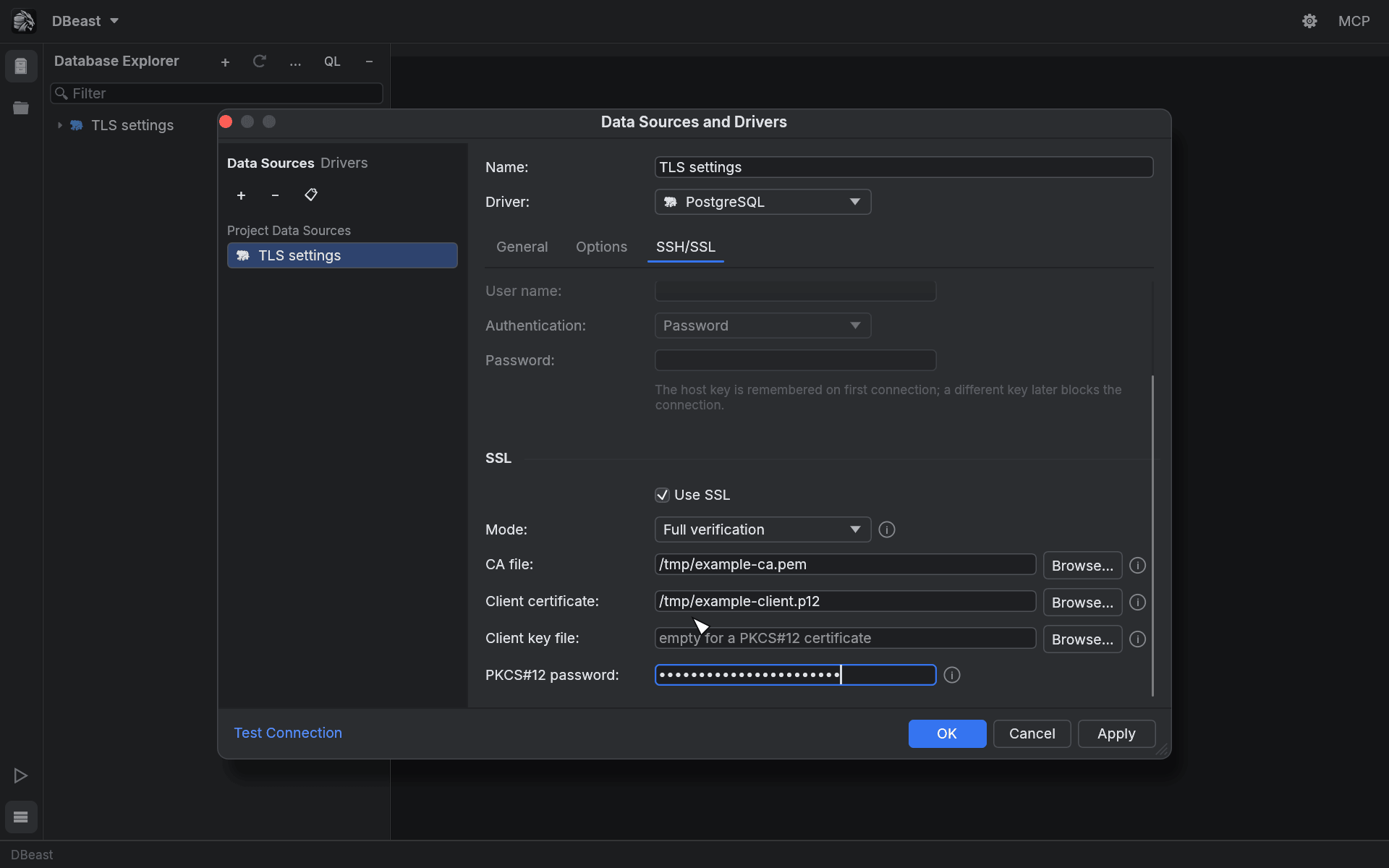Viewport: 1389px width, 868px height.
Task: Show info for Client key file
Action: 1137,639
